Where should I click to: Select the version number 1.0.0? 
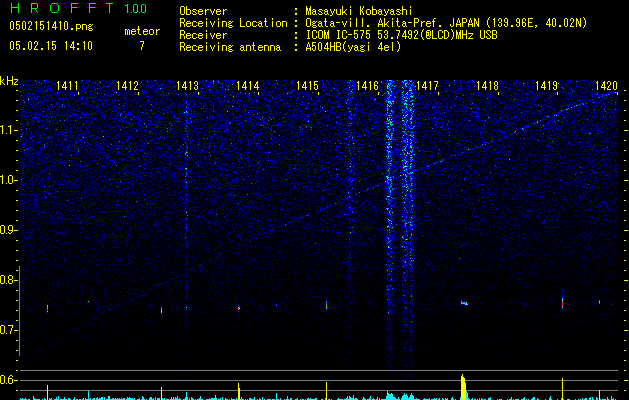(135, 8)
